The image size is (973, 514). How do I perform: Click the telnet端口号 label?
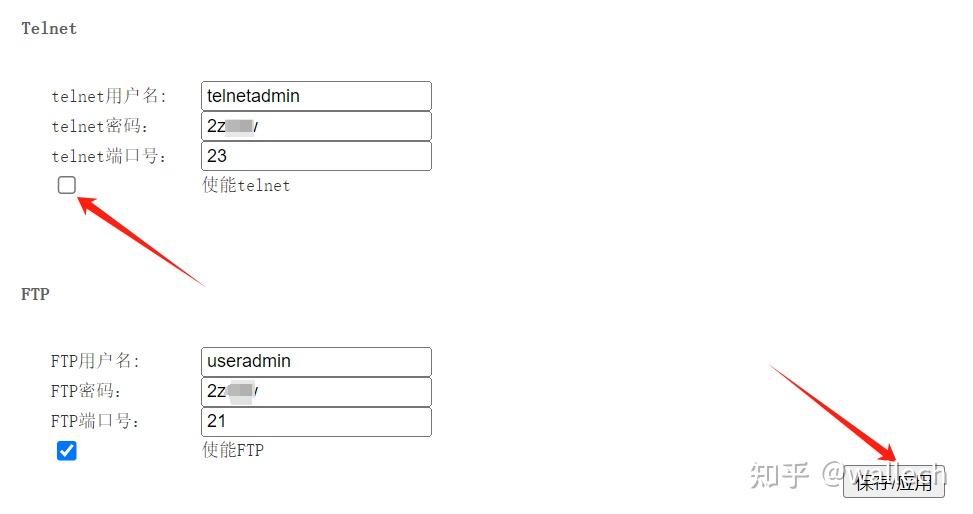(x=109, y=157)
